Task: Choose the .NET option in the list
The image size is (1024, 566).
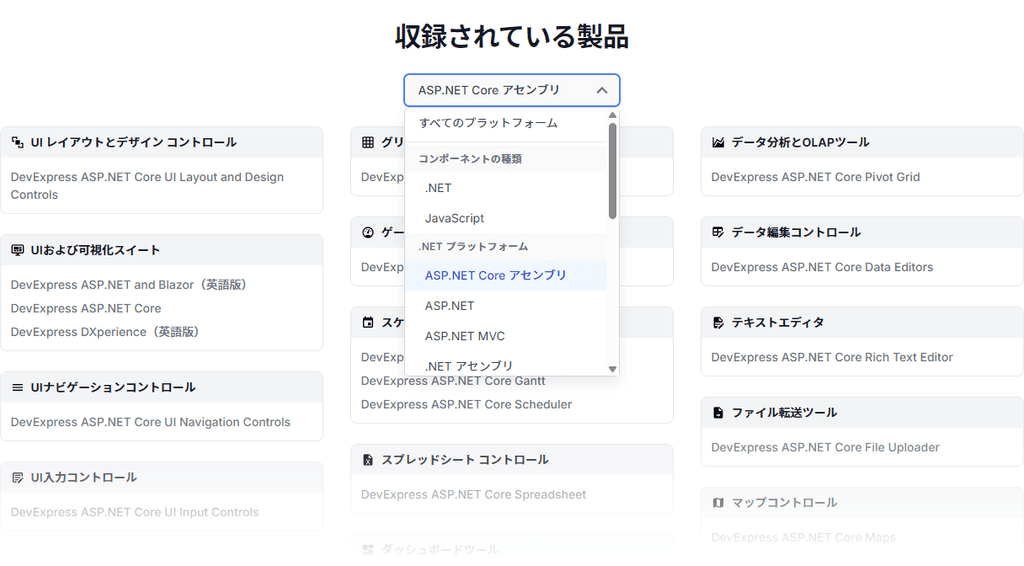Action: click(505, 188)
